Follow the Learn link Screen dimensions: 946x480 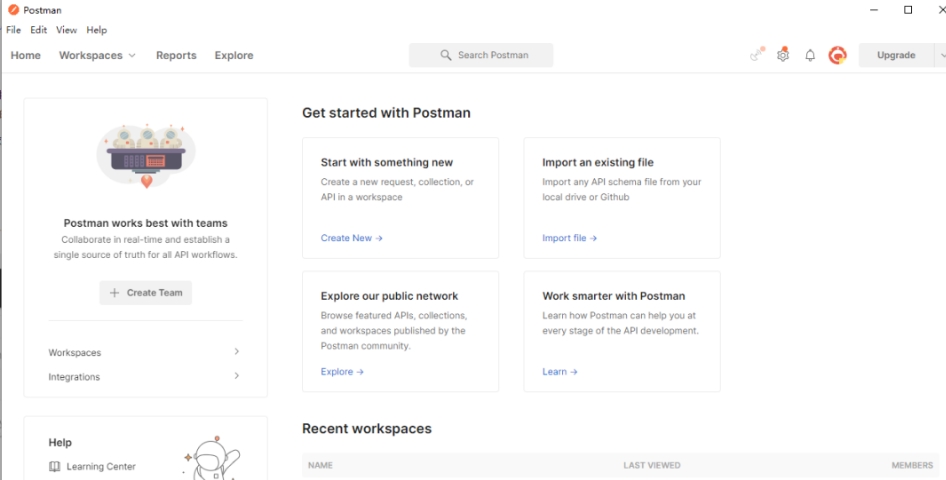[x=560, y=372]
